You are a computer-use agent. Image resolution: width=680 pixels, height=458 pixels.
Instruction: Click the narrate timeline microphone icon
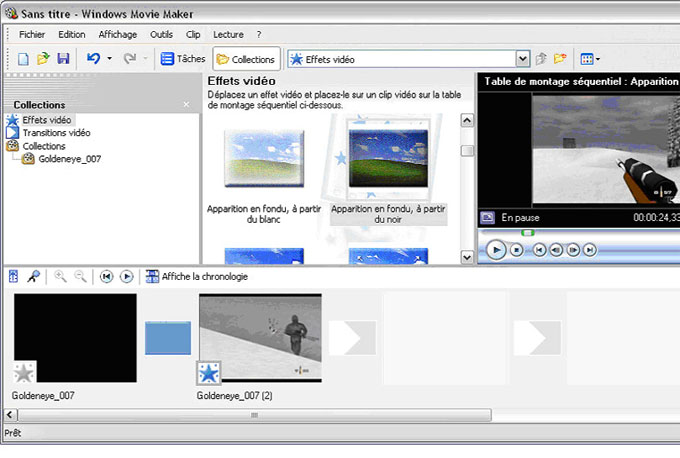pyautogui.click(x=33, y=276)
